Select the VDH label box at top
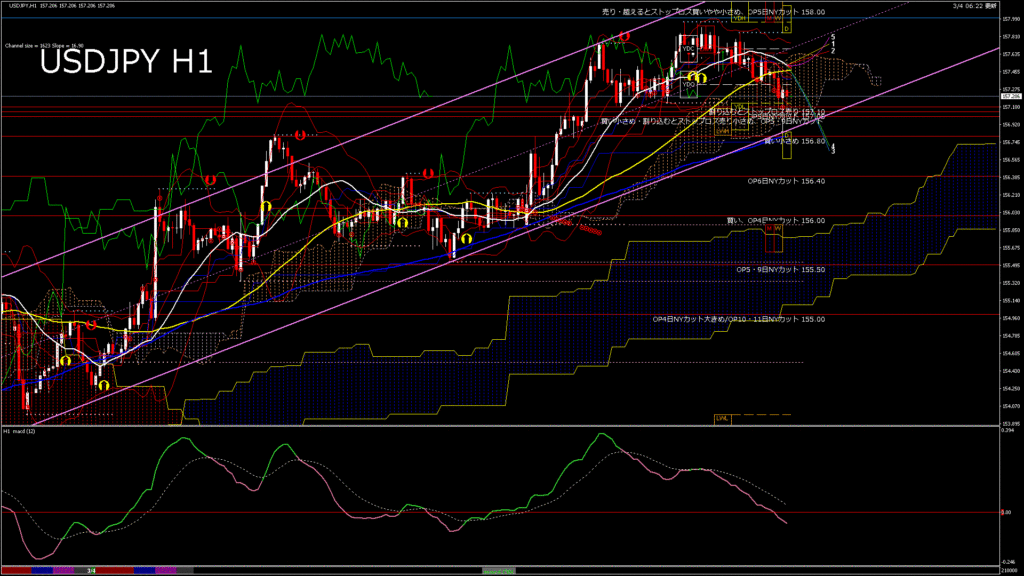Image resolution: width=1024 pixels, height=576 pixels. coord(740,18)
